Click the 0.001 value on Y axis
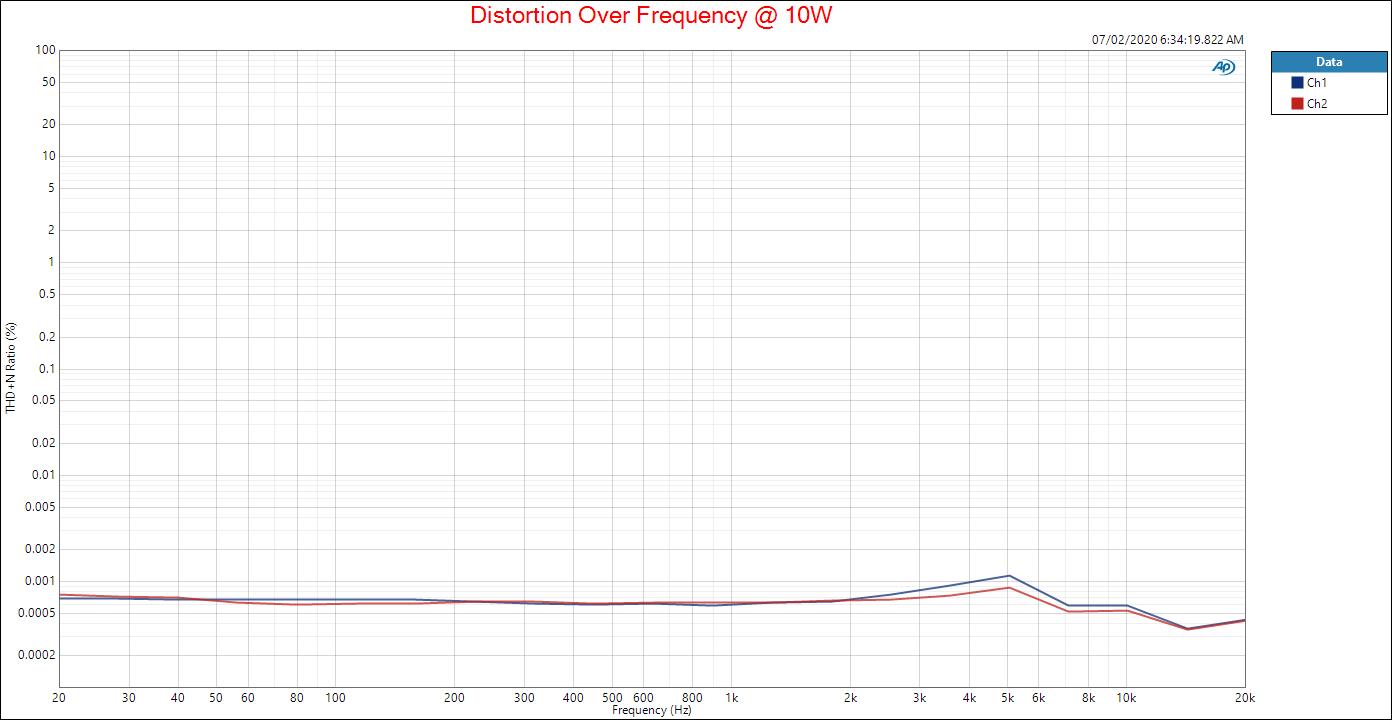The height and width of the screenshot is (720, 1392). coord(41,581)
